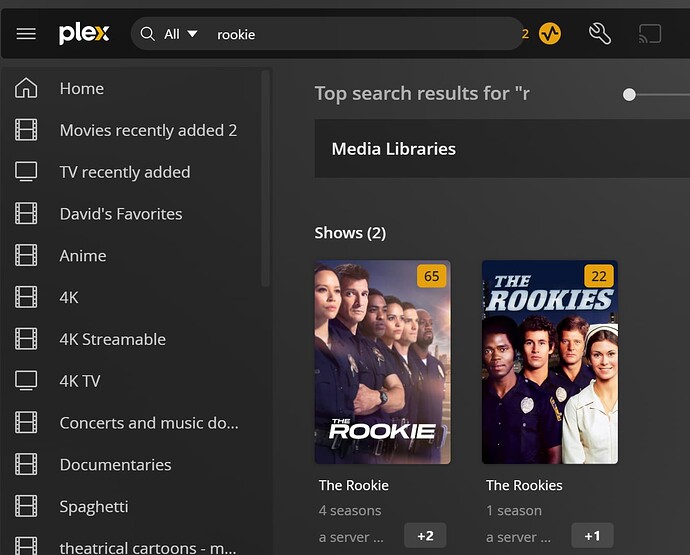Open the hamburger navigation menu
Image resolution: width=690 pixels, height=555 pixels.
click(x=26, y=34)
